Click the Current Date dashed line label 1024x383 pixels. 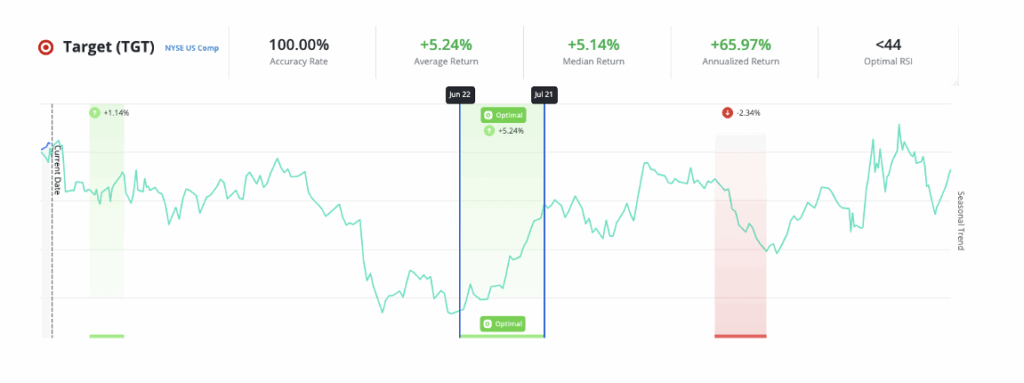57,170
